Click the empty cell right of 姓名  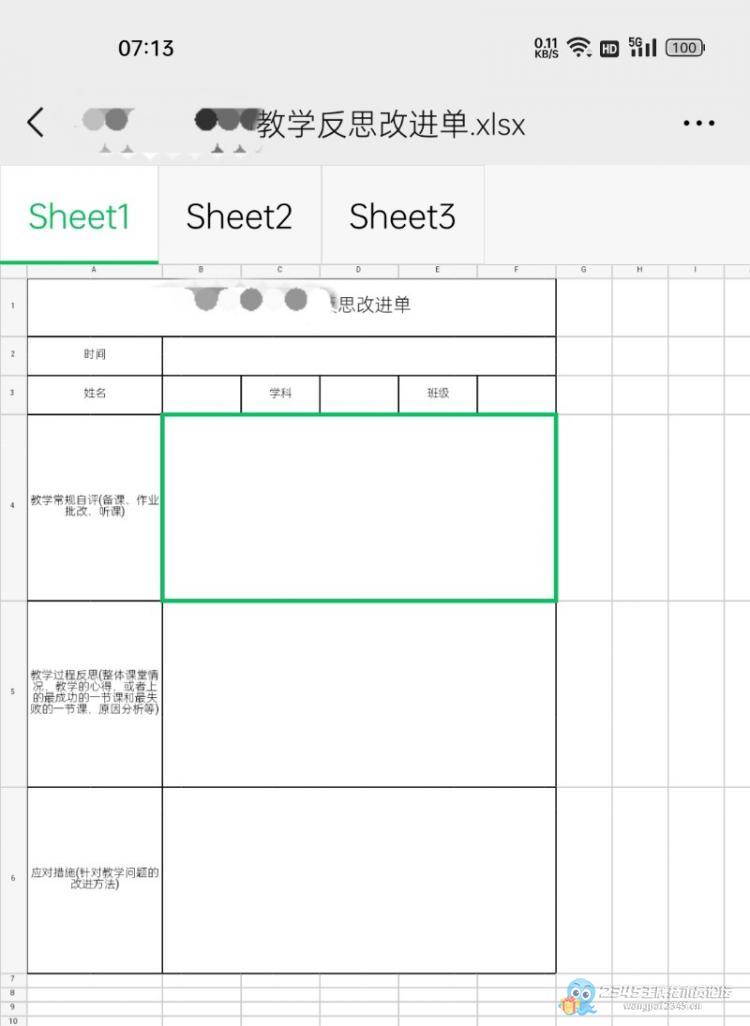tap(201, 394)
